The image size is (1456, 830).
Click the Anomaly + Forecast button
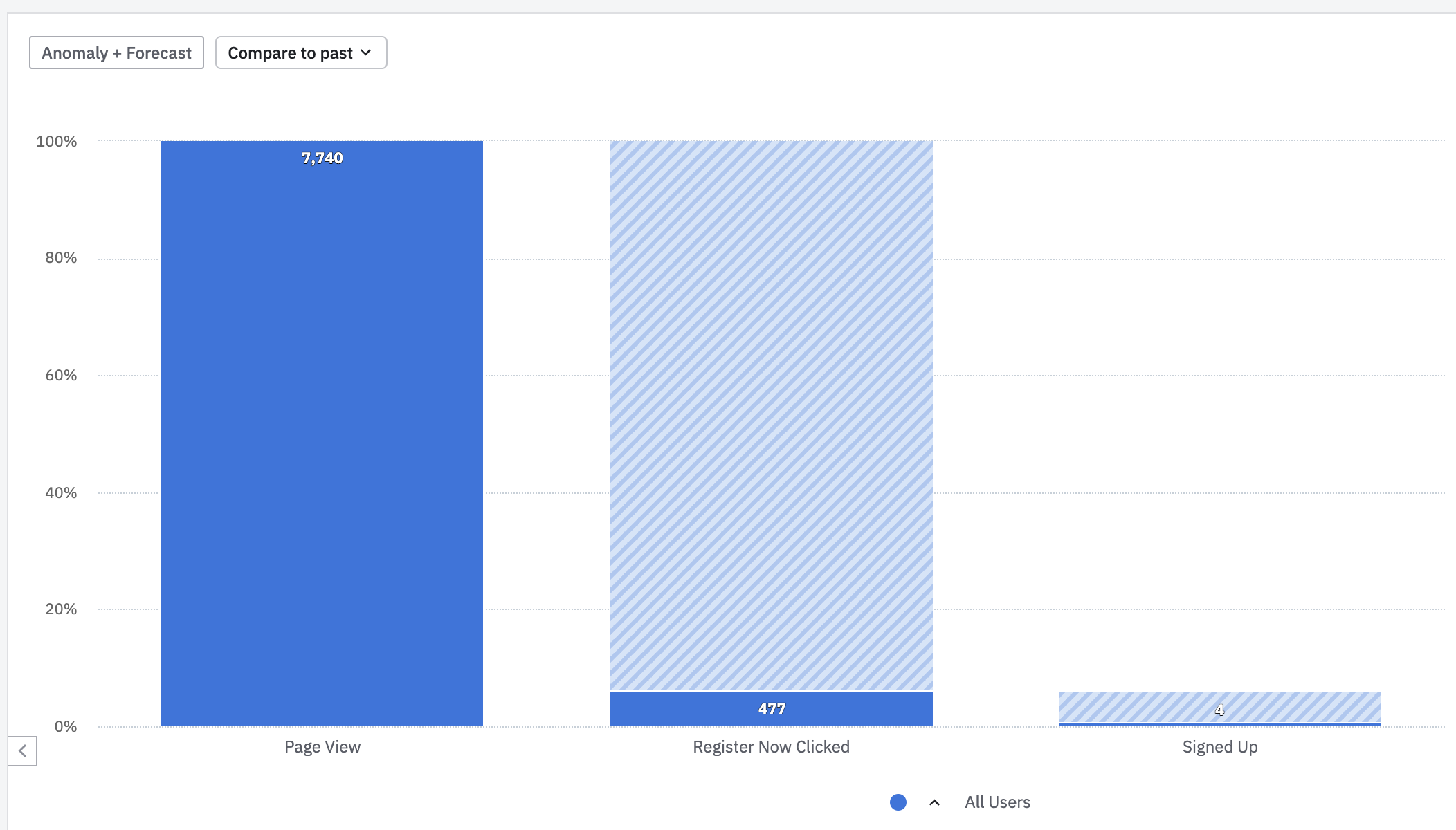click(116, 53)
